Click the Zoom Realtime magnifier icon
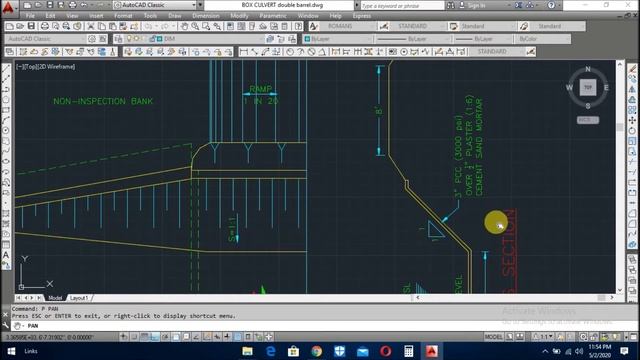Screen dimensions: 640x360 click(x=195, y=27)
